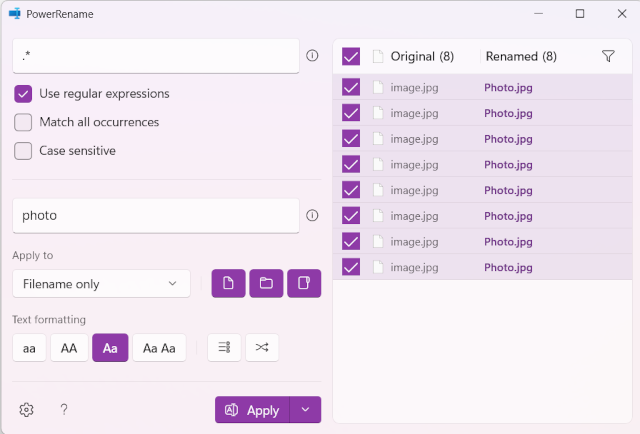Close the PowerRename window
Image resolution: width=640 pixels, height=434 pixels.
(x=622, y=13)
